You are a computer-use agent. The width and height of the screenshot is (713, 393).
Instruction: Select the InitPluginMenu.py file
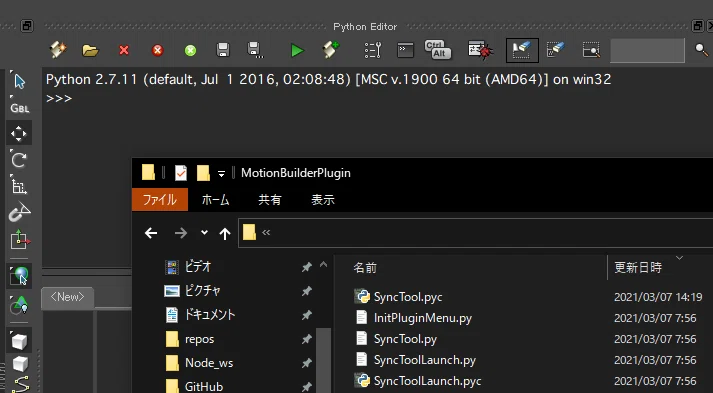422,318
